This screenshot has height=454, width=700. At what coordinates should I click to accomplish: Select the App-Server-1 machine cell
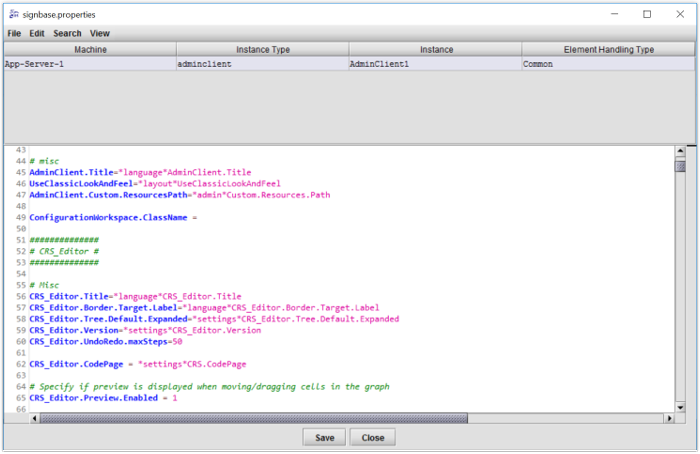(90, 63)
